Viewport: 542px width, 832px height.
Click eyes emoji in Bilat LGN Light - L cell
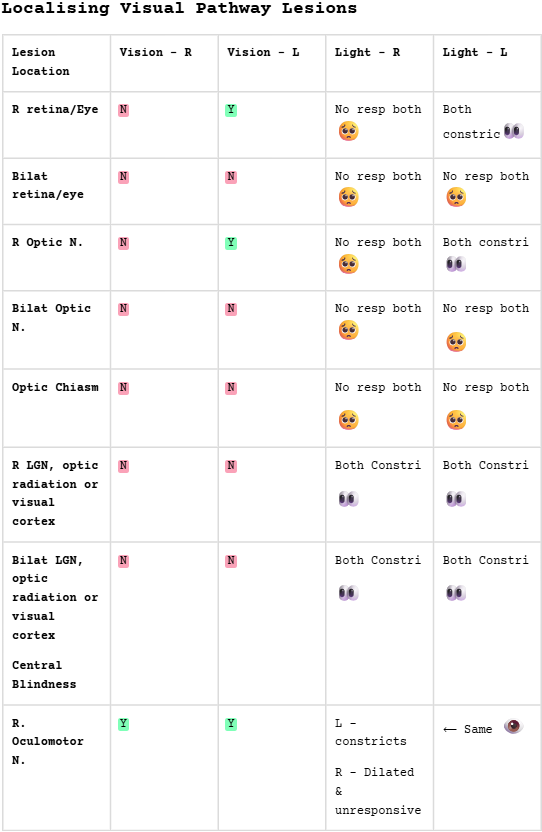tap(456, 593)
